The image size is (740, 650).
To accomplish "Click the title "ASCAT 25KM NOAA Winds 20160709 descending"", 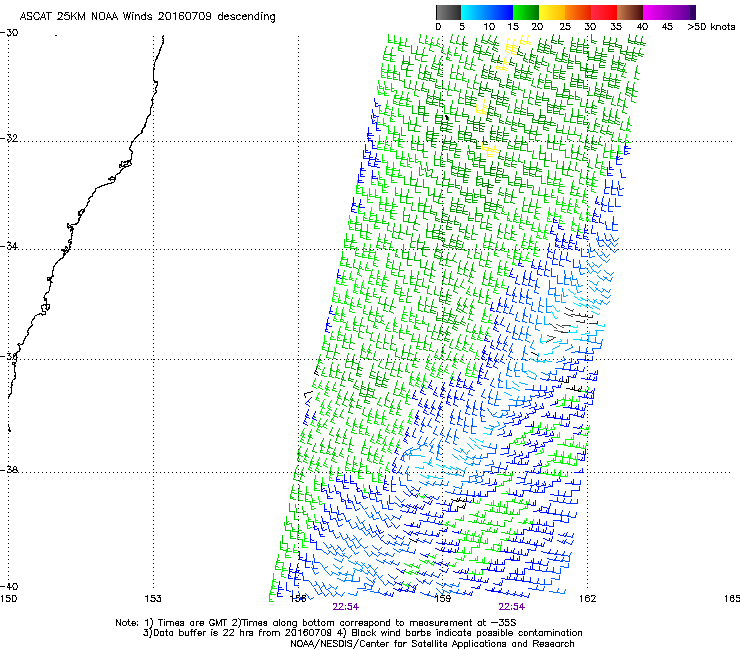I will click(147, 16).
